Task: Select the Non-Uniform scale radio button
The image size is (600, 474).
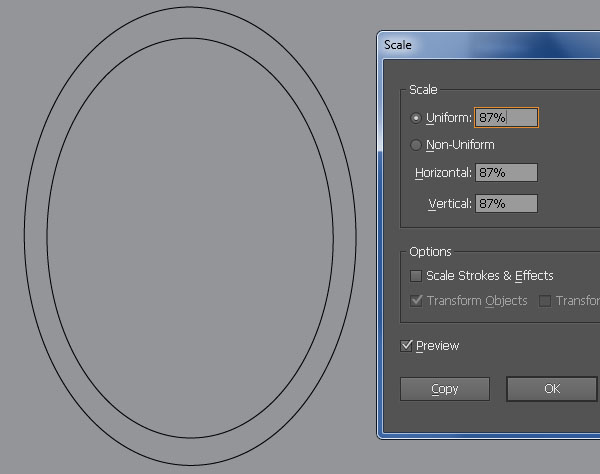Action: click(x=416, y=145)
